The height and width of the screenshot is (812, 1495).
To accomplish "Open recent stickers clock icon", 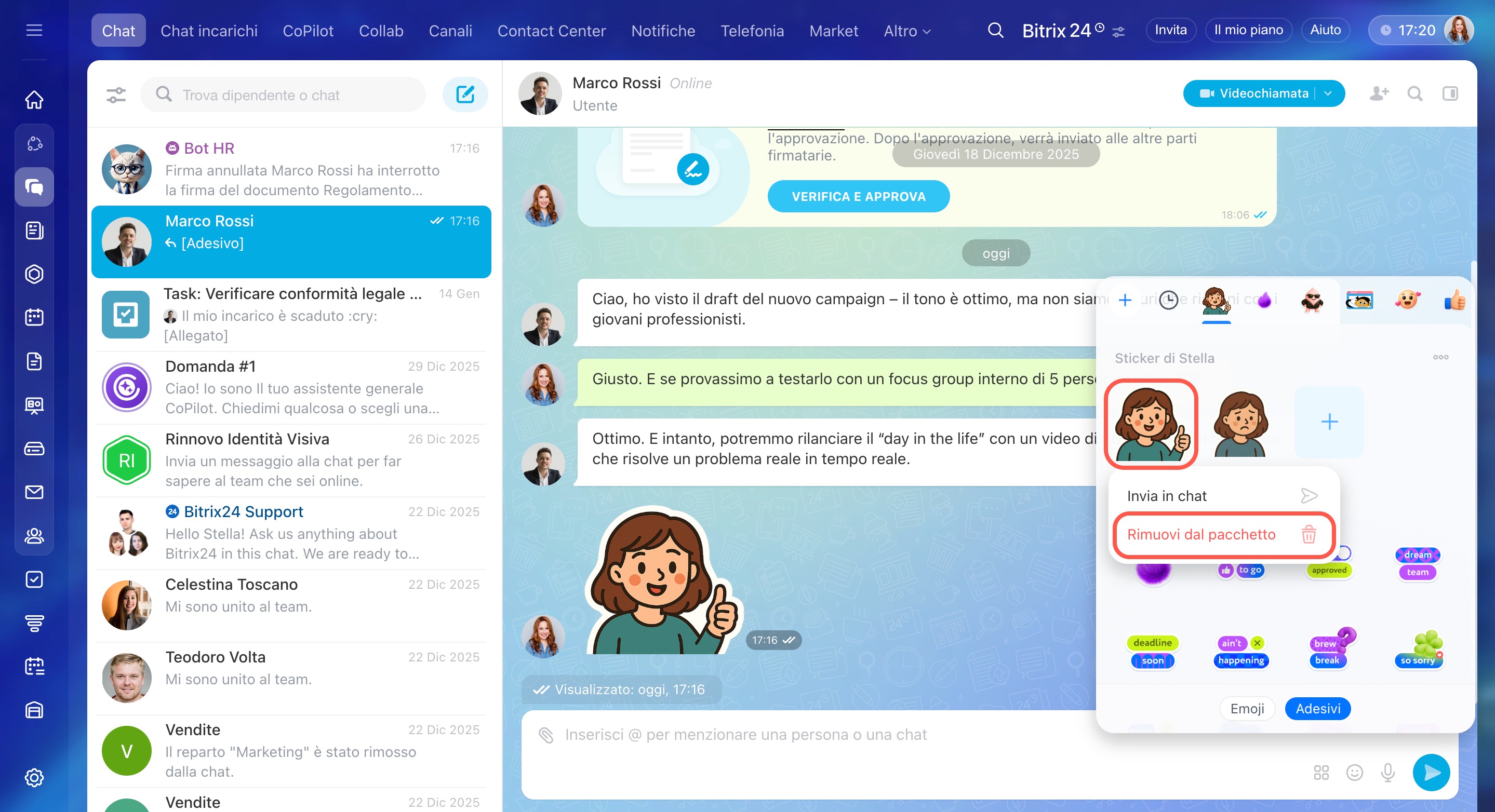I will (x=1168, y=300).
